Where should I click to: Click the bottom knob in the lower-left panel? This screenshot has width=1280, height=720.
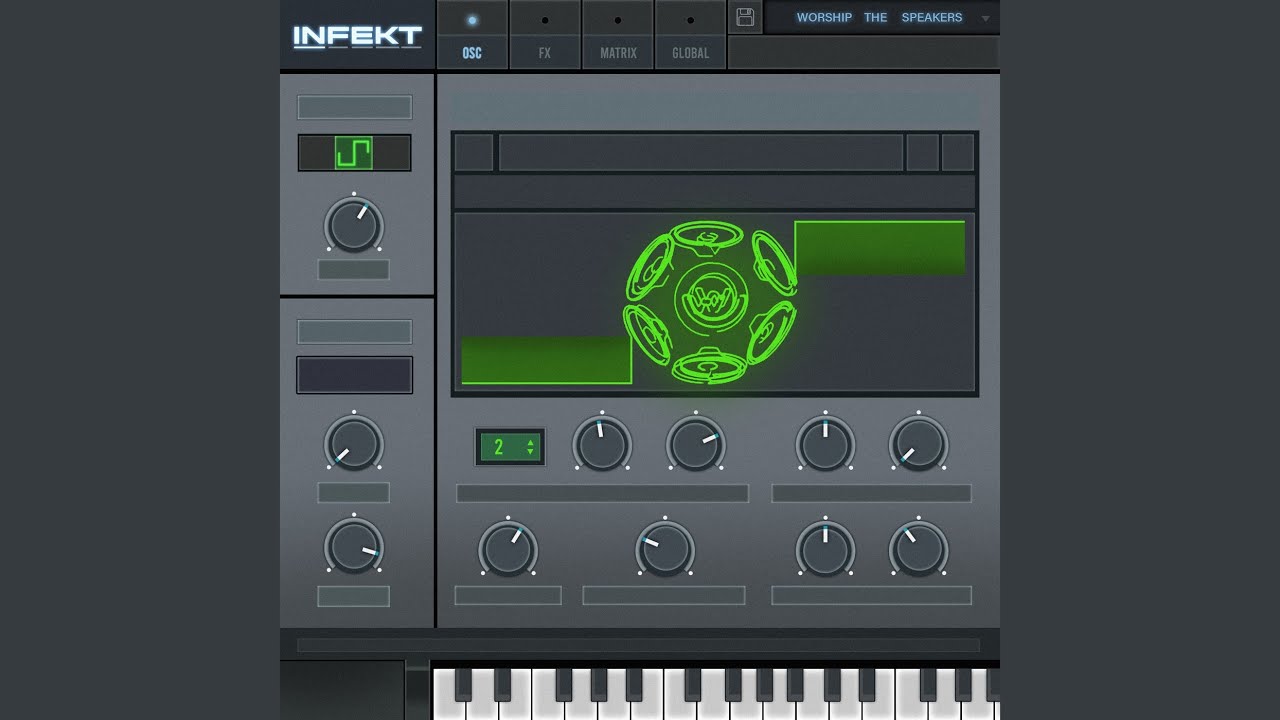coord(354,546)
